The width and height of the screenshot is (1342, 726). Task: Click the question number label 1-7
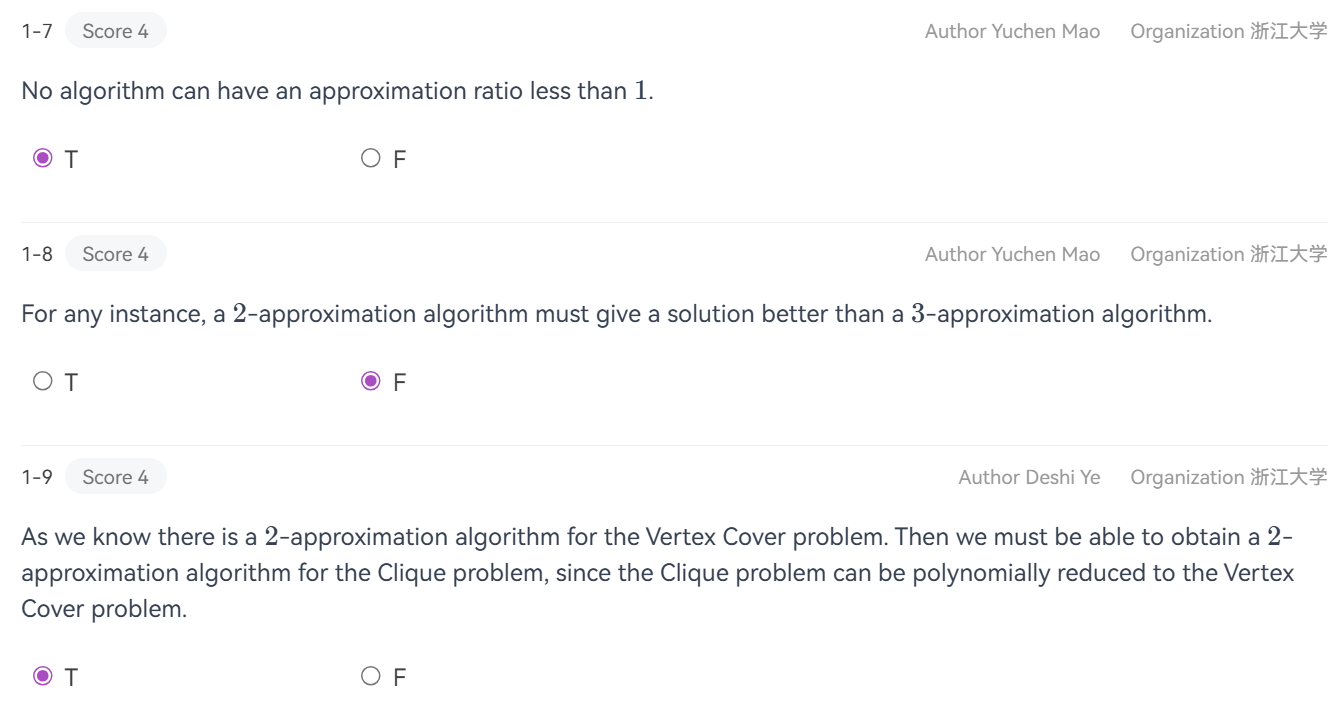click(36, 31)
